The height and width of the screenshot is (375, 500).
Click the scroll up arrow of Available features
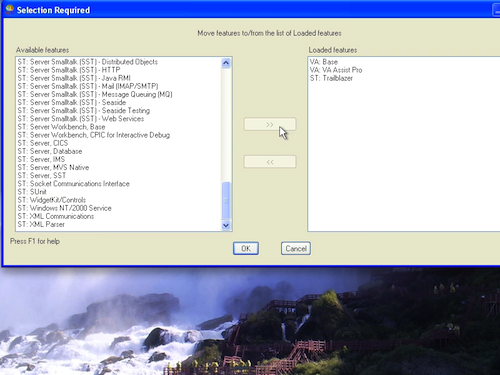click(226, 63)
